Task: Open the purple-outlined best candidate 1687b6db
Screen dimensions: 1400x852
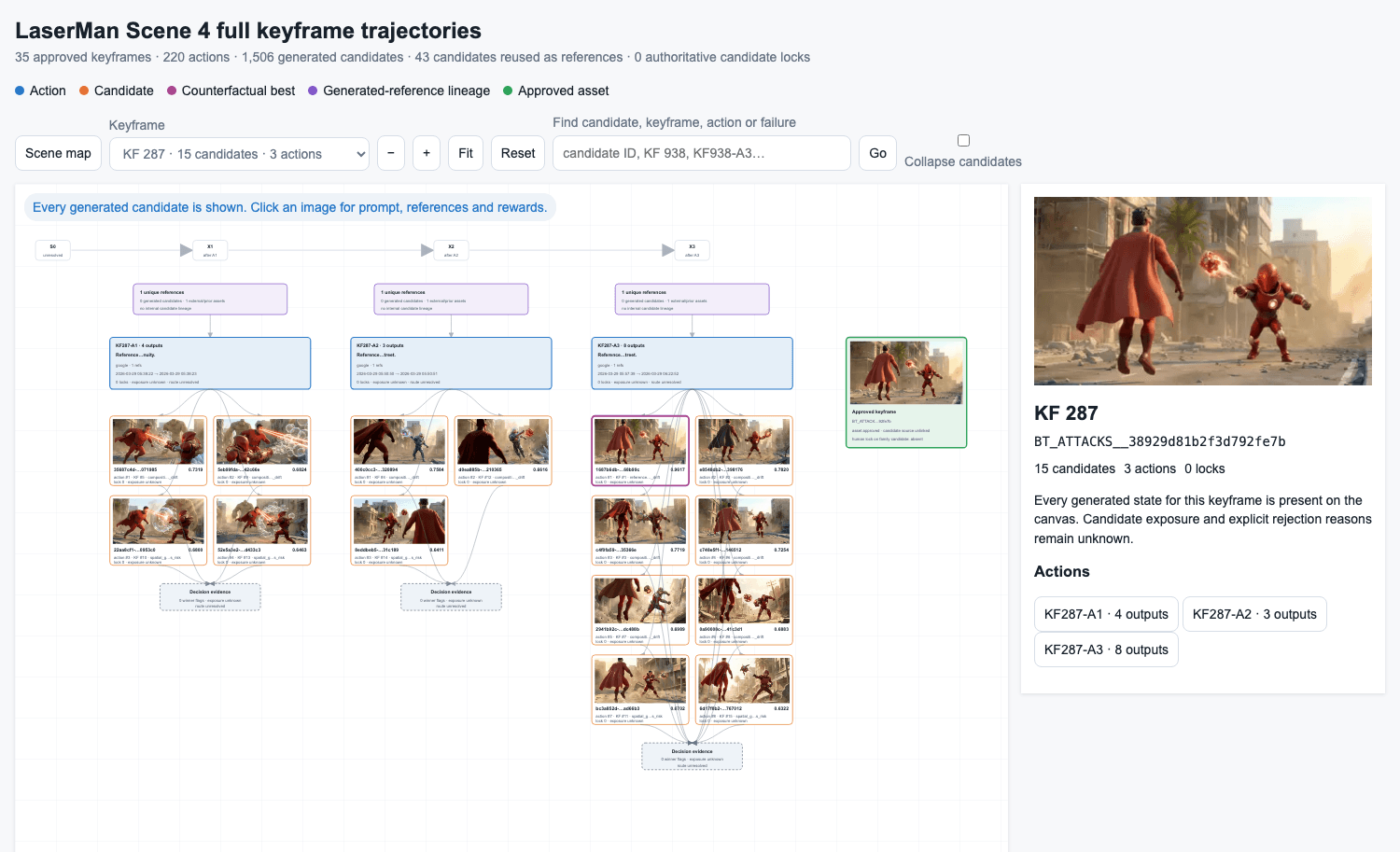Action: click(x=640, y=441)
